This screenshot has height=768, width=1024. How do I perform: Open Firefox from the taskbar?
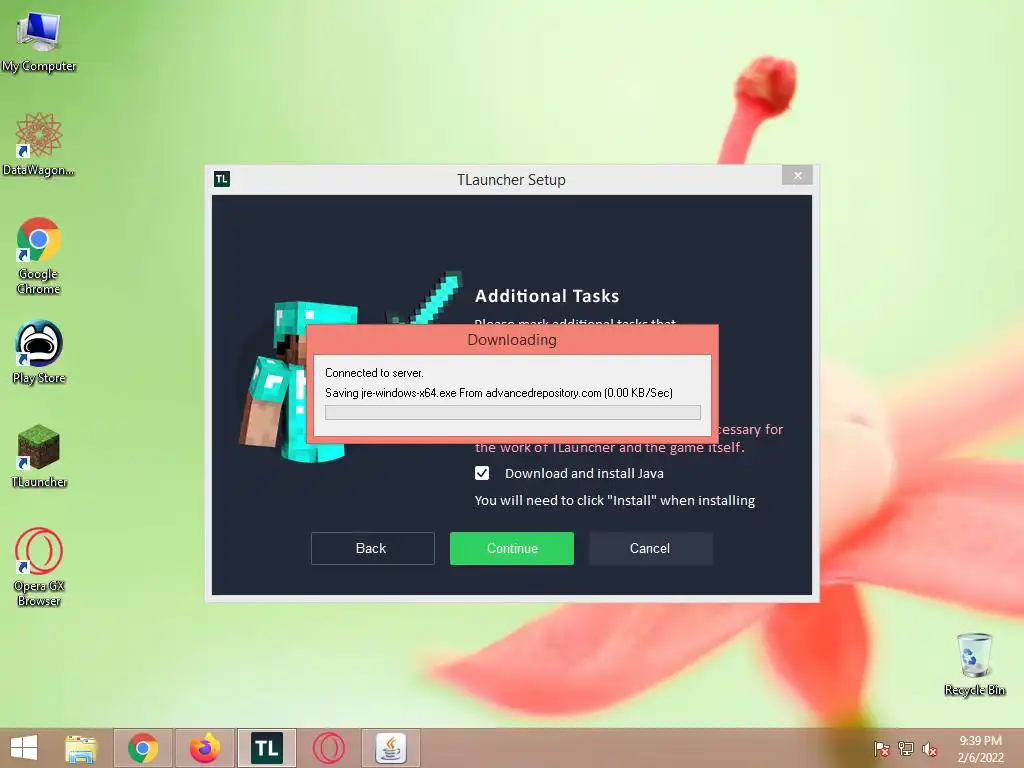pyautogui.click(x=204, y=748)
